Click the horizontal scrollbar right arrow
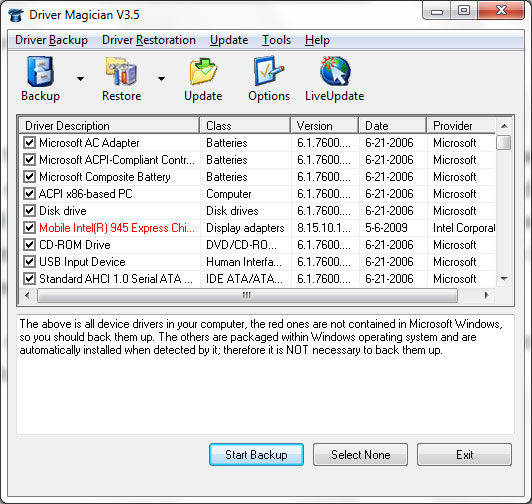The image size is (532, 504). pyautogui.click(x=487, y=295)
